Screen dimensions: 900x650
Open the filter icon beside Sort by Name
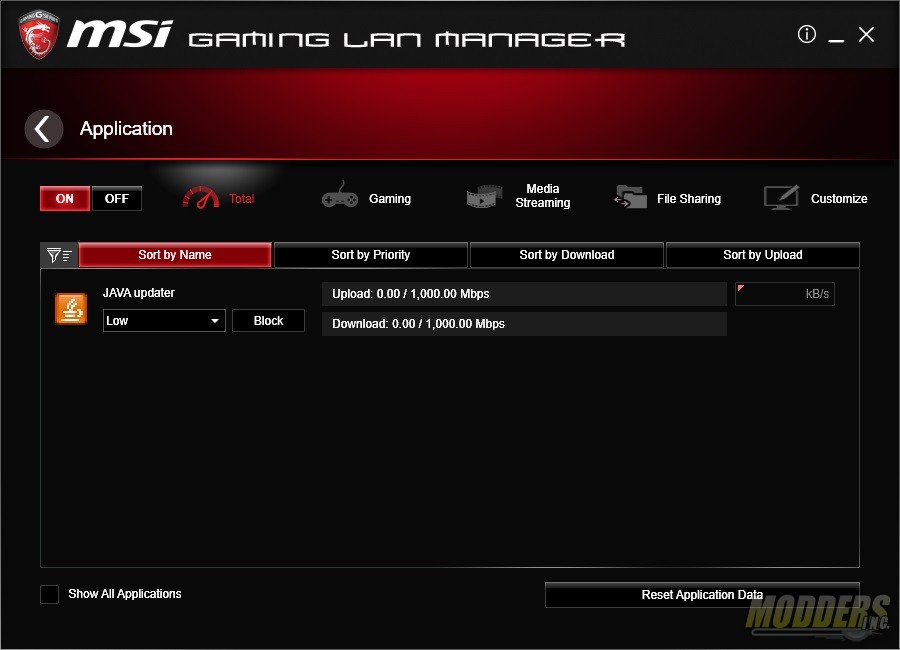point(59,255)
